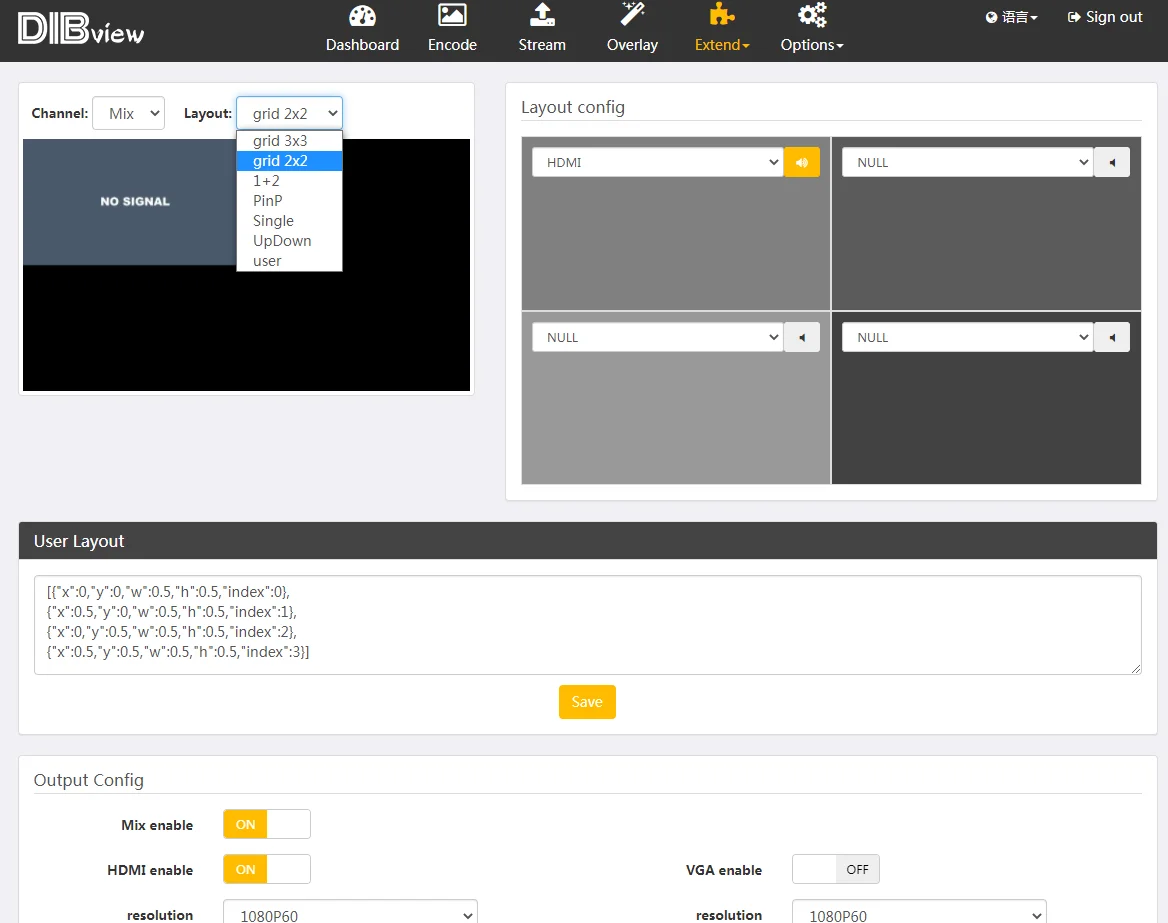The image size is (1168, 923).
Task: Open the Extend puzzle piece icon
Action: click(x=722, y=14)
